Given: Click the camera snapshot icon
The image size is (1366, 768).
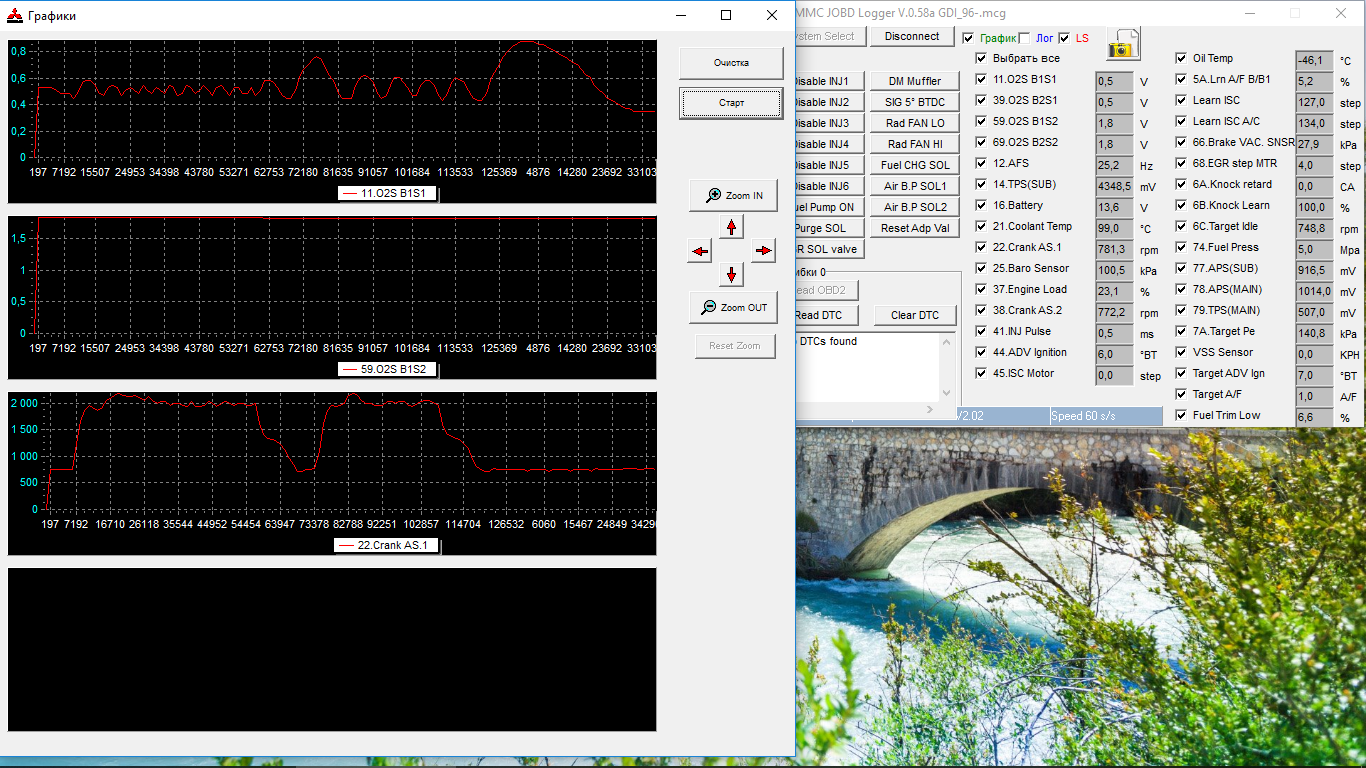Looking at the screenshot, I should click(x=1122, y=44).
